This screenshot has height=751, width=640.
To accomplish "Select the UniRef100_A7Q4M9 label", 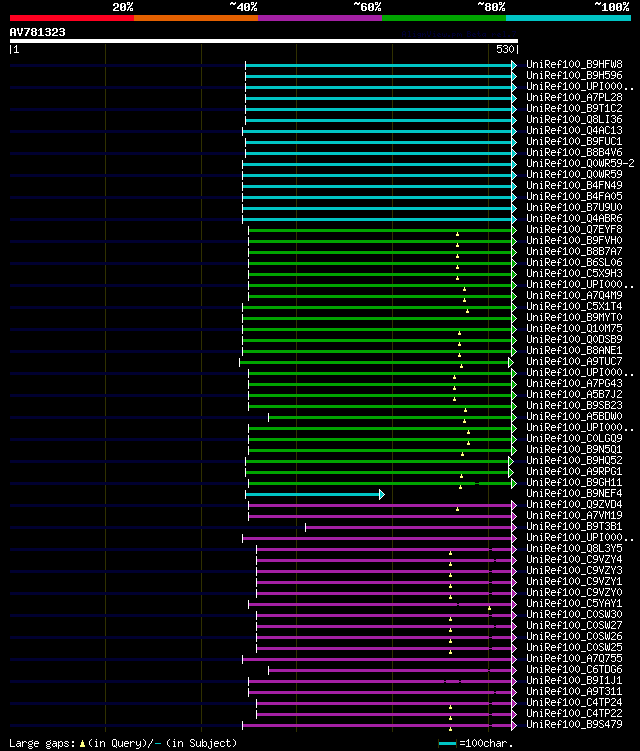I will click(x=574, y=296).
